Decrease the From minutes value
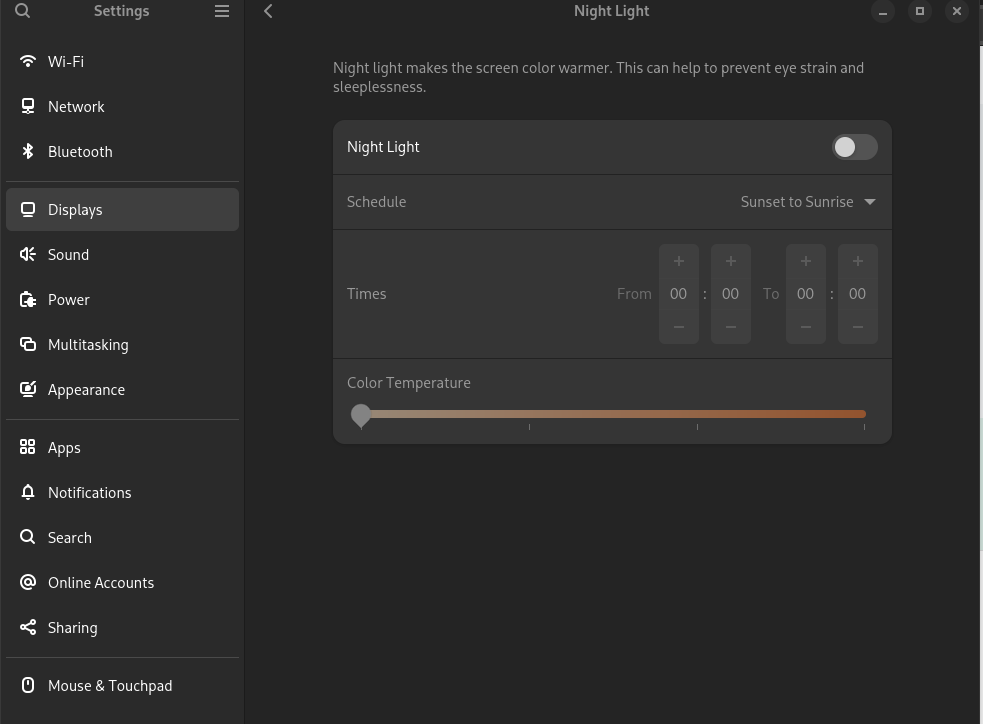The width and height of the screenshot is (983, 724). [x=730, y=327]
